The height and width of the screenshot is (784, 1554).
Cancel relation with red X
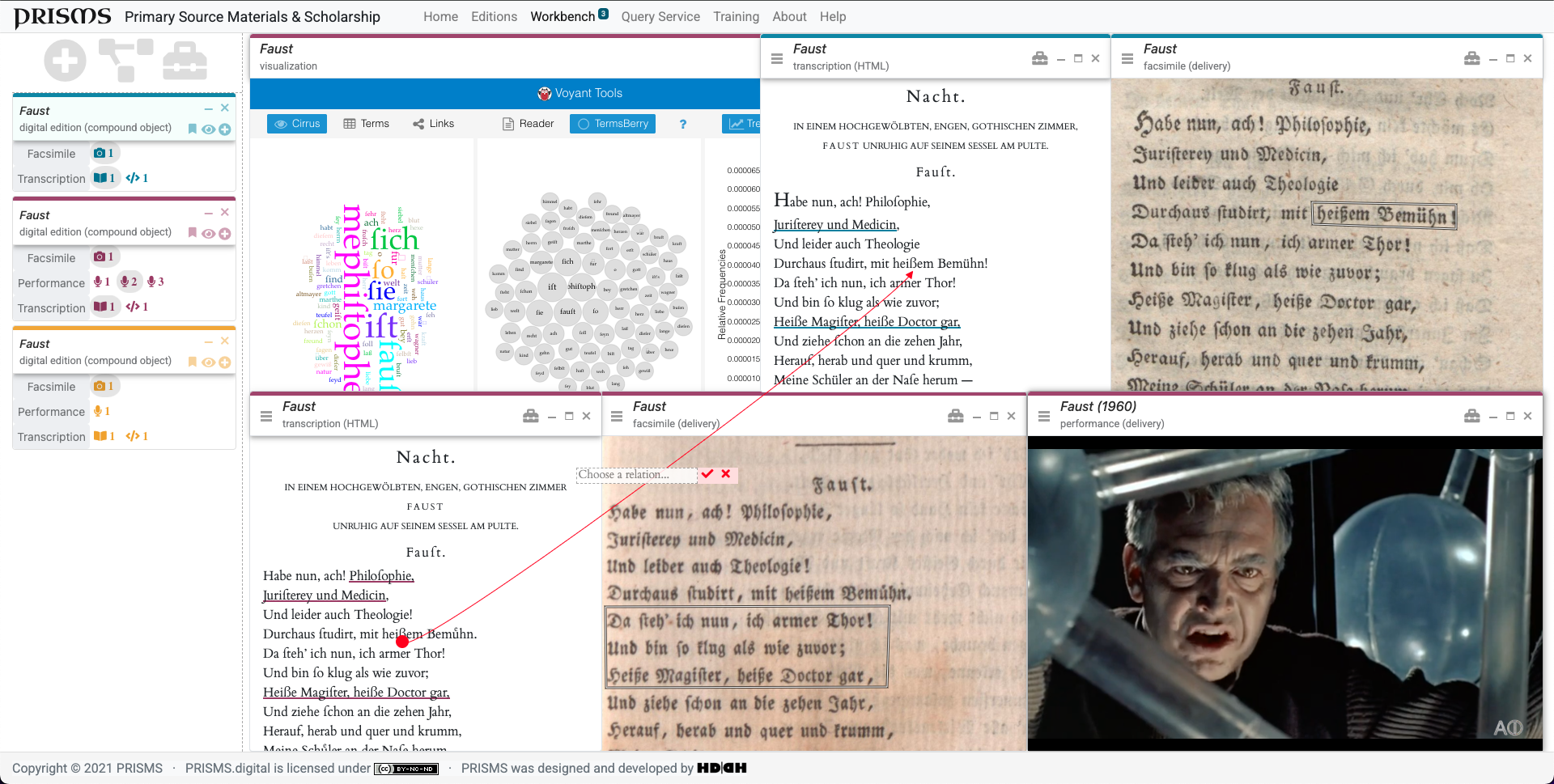[x=726, y=474]
